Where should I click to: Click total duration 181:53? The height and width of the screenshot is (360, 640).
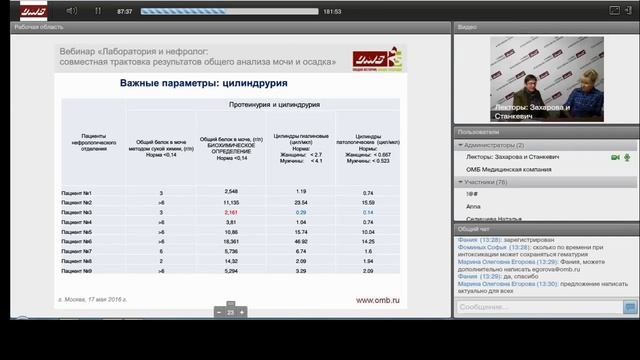pyautogui.click(x=332, y=11)
